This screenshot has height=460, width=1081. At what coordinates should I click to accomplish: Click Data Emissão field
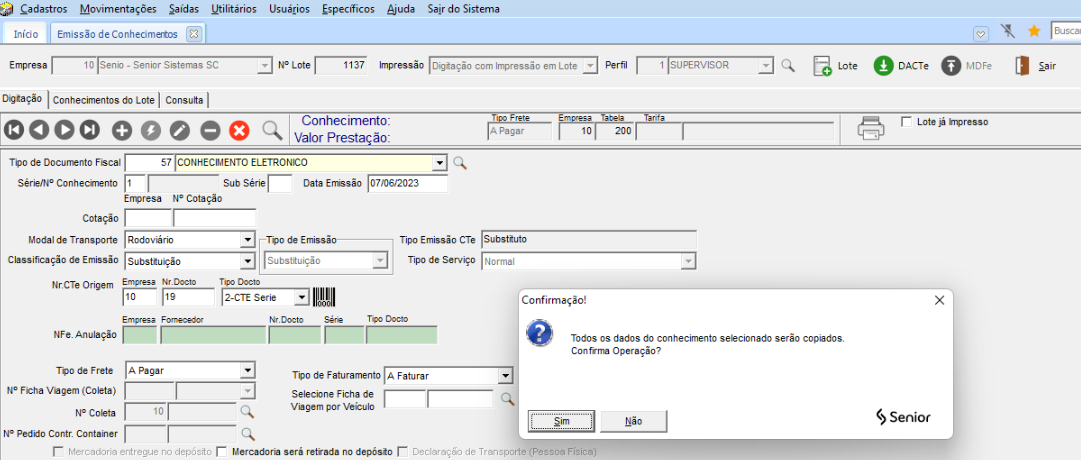[407, 183]
